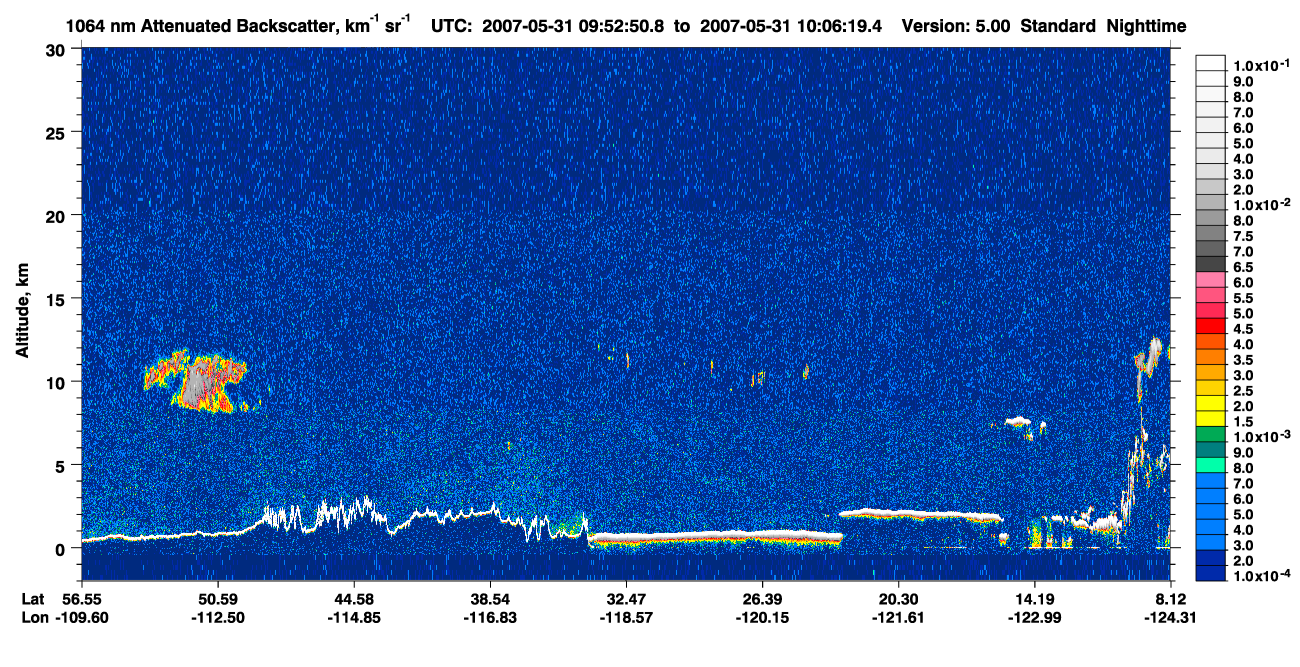Click the colorbar label 7.5

[x=1244, y=236]
